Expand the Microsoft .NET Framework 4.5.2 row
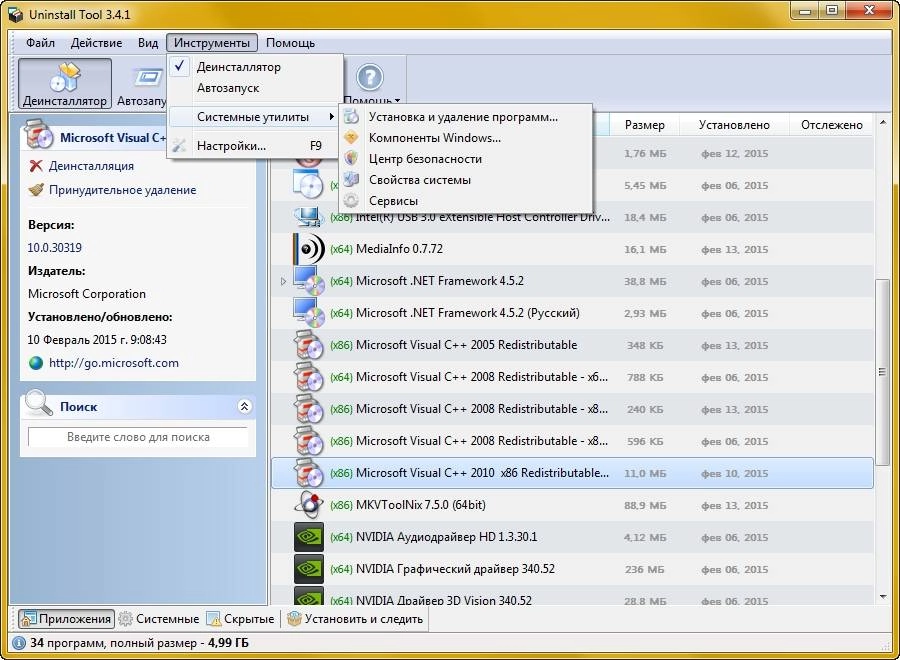900x660 pixels. [x=283, y=281]
